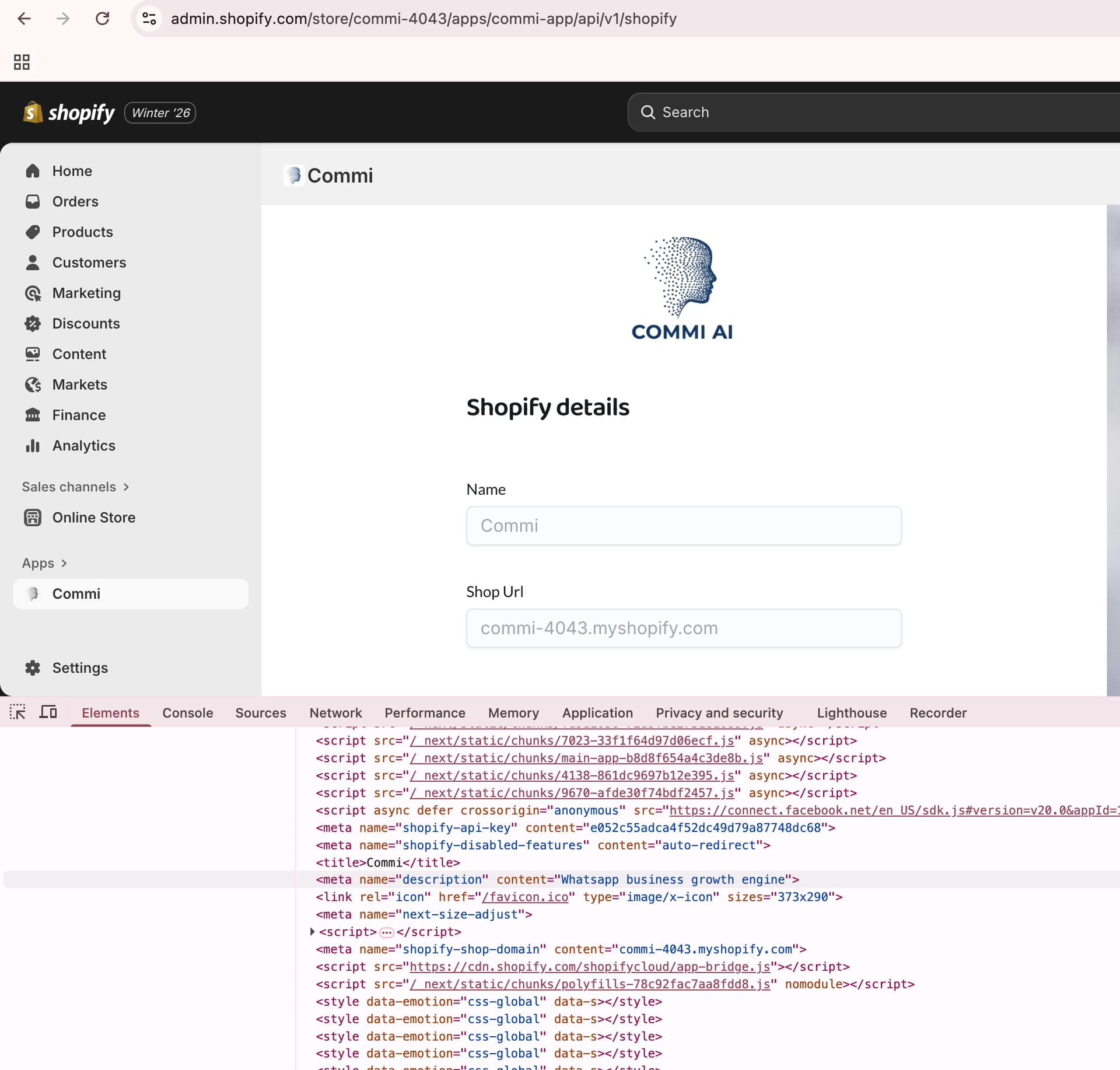Activate the DevTools inspect element picker icon
1120x1070 pixels.
click(x=17, y=712)
